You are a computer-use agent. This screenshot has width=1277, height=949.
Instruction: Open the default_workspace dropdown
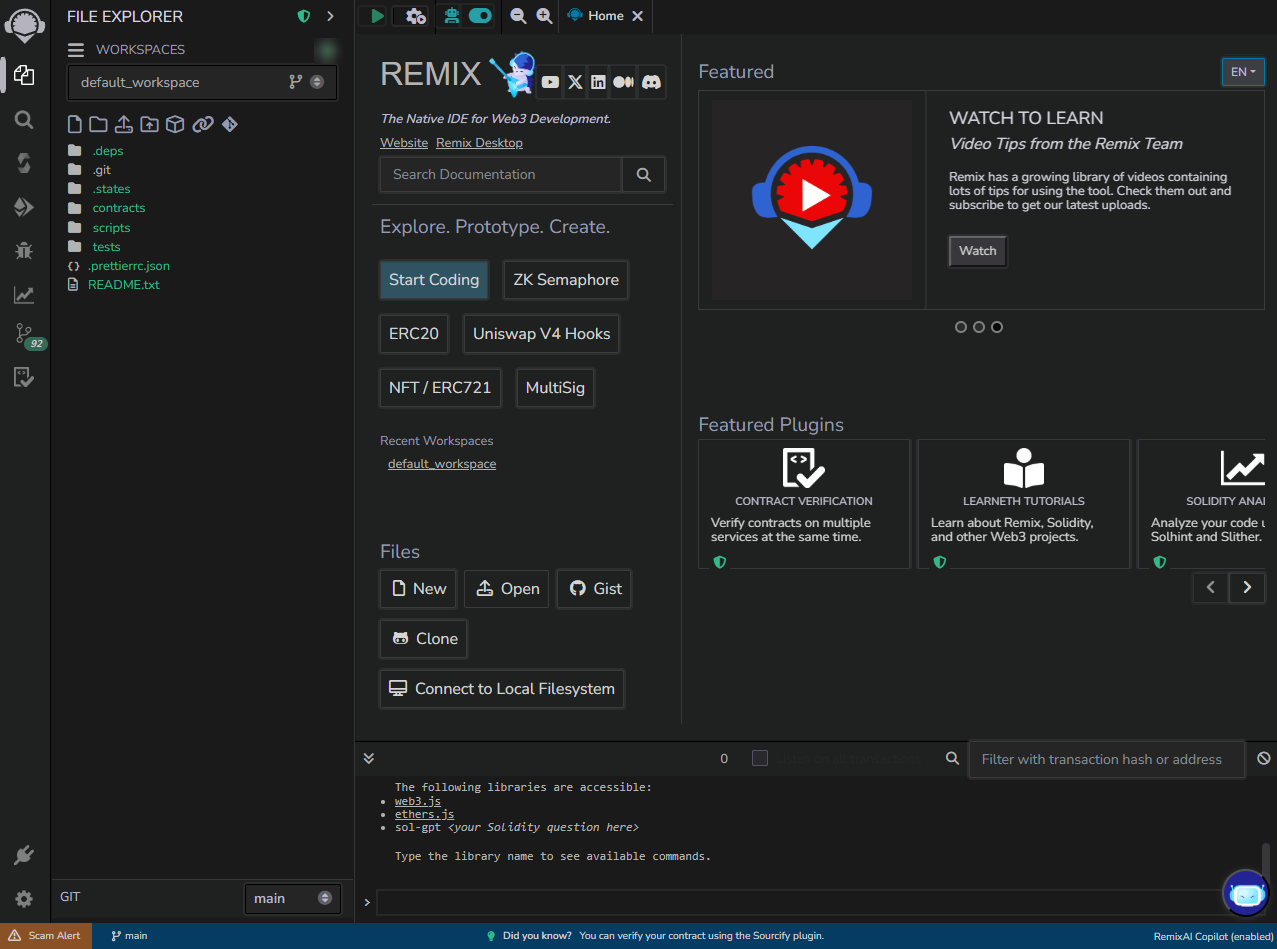202,82
